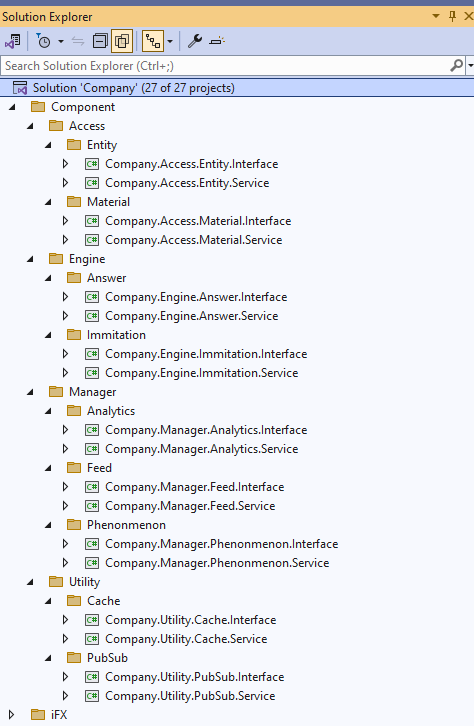Select the Phenonmenon folder
This screenshot has height=726, width=474.
[126, 525]
